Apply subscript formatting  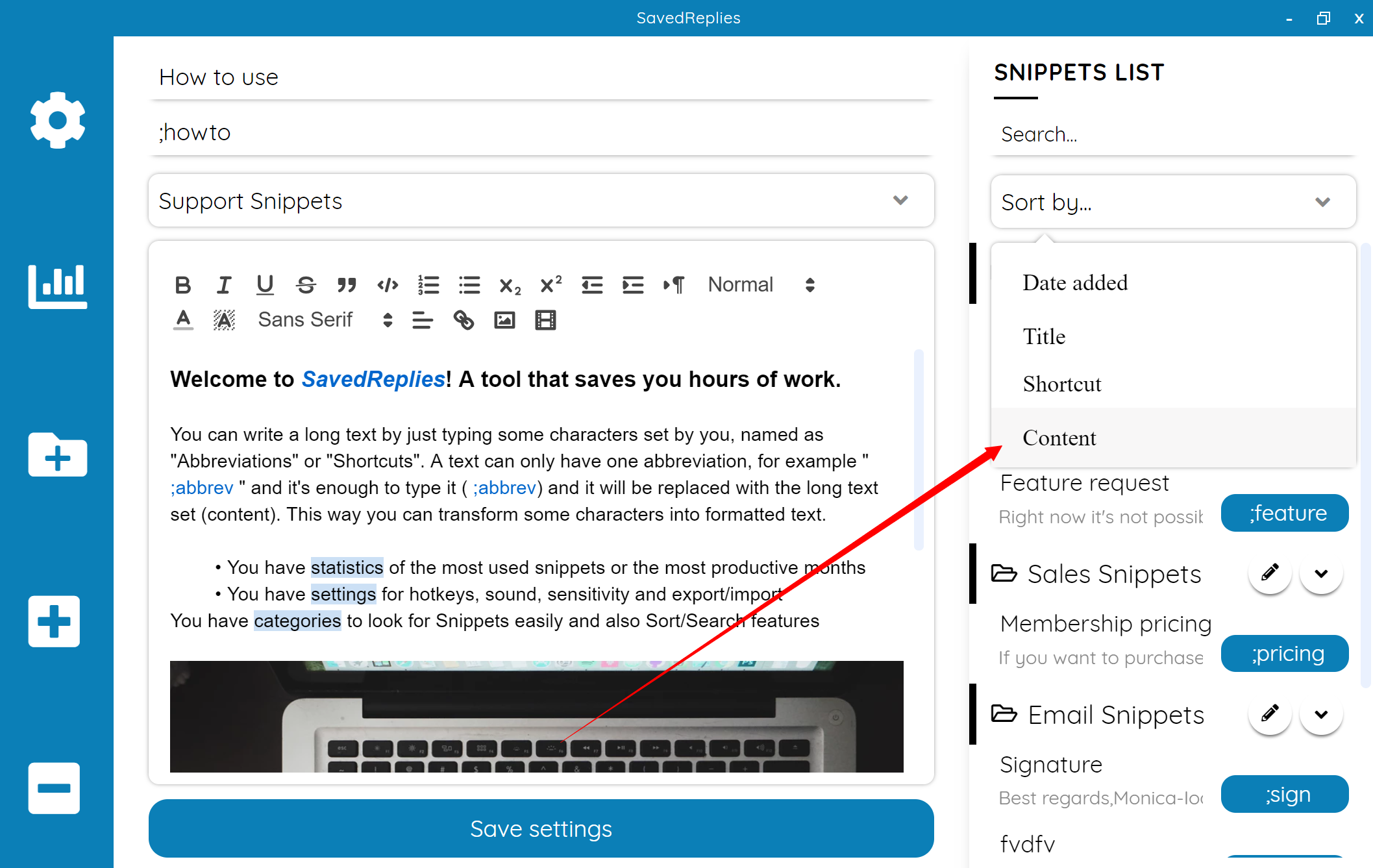pos(510,285)
